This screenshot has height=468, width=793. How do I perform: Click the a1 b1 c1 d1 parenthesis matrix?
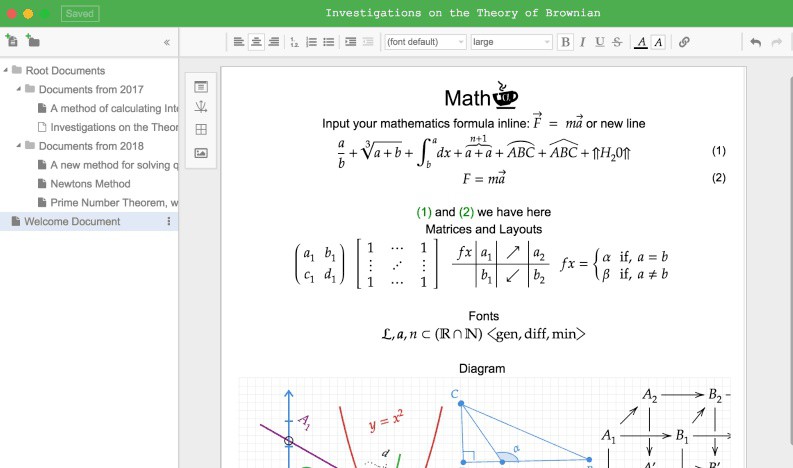320,264
